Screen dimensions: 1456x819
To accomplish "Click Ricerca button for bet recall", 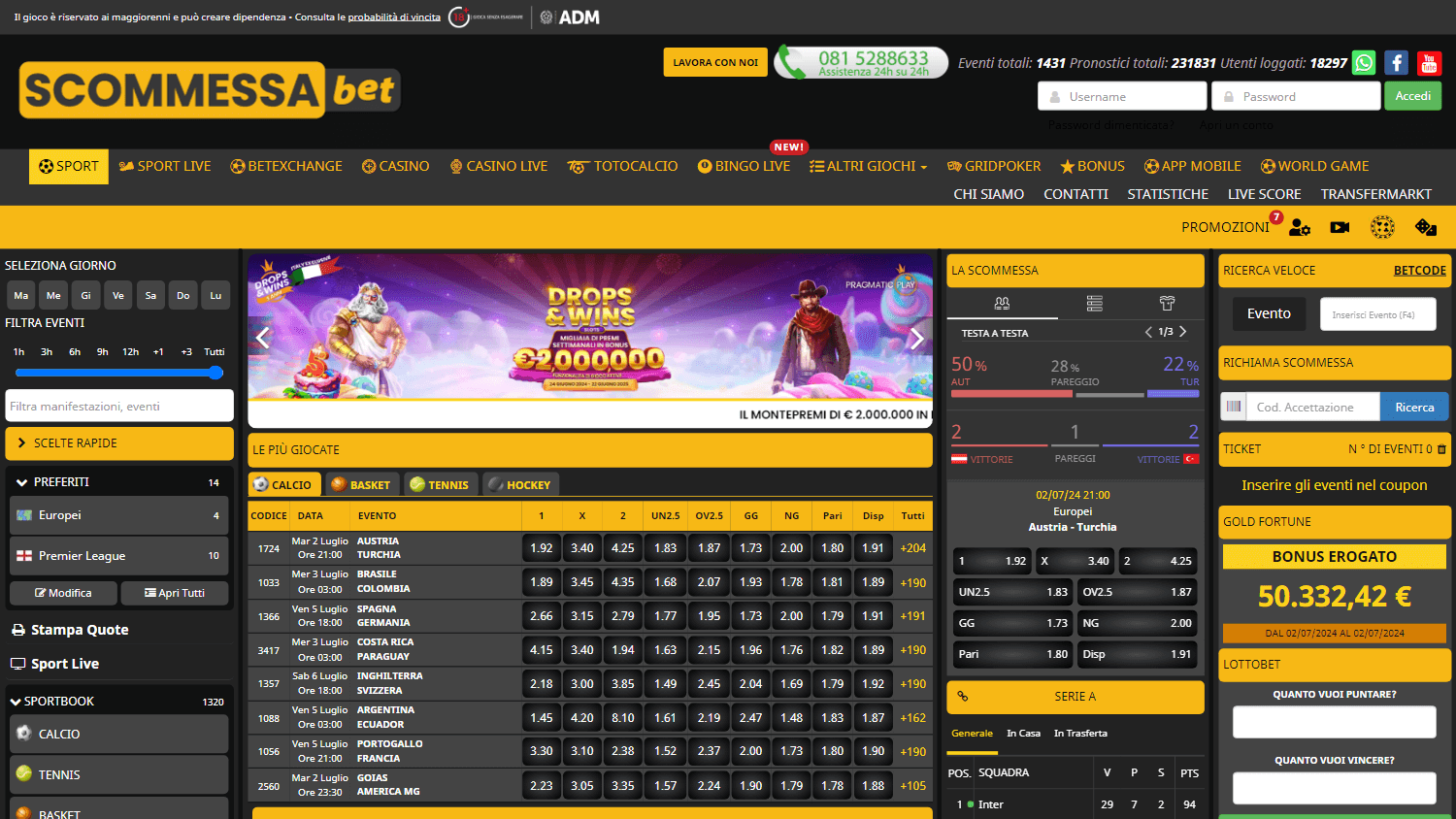I will coord(1414,407).
